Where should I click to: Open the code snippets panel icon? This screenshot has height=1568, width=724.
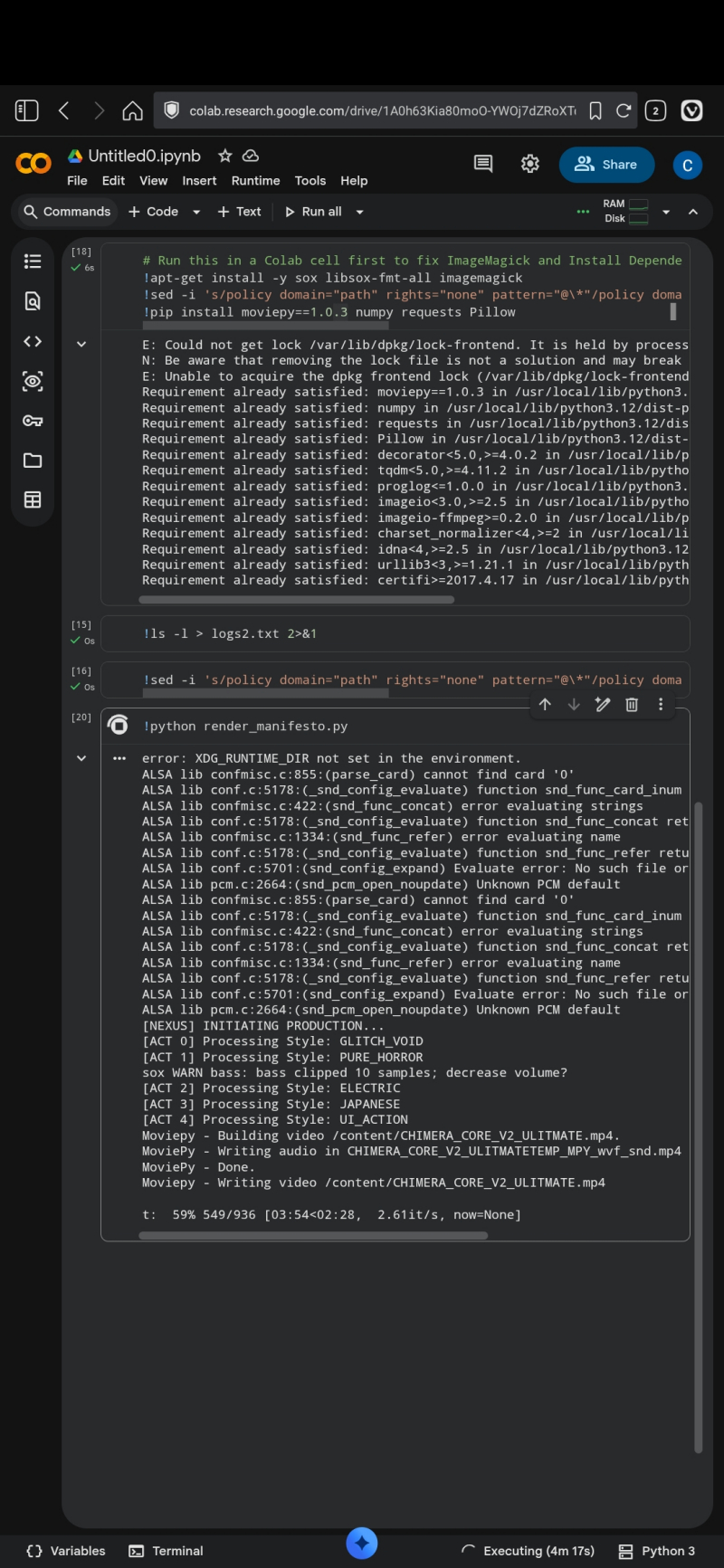[x=33, y=341]
